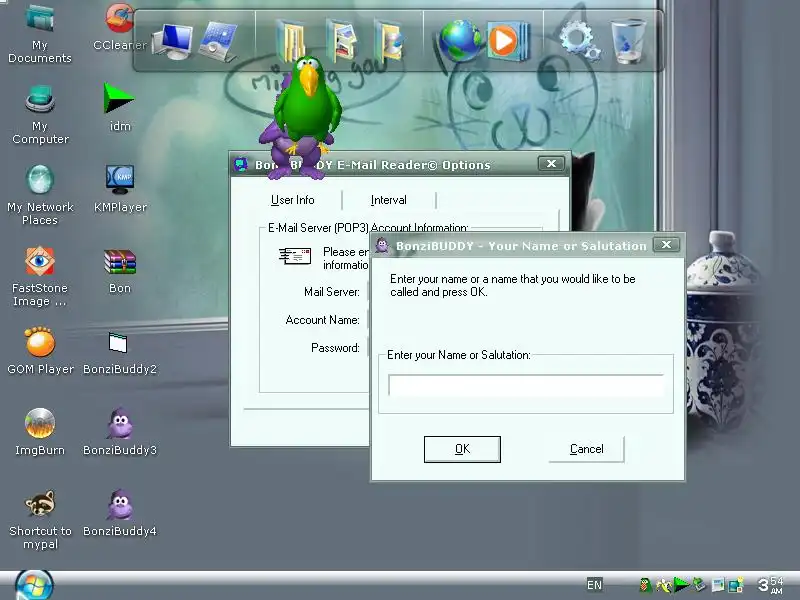The height and width of the screenshot is (600, 800).
Task: Select the My Computer desktop icon
Action: pos(40,114)
